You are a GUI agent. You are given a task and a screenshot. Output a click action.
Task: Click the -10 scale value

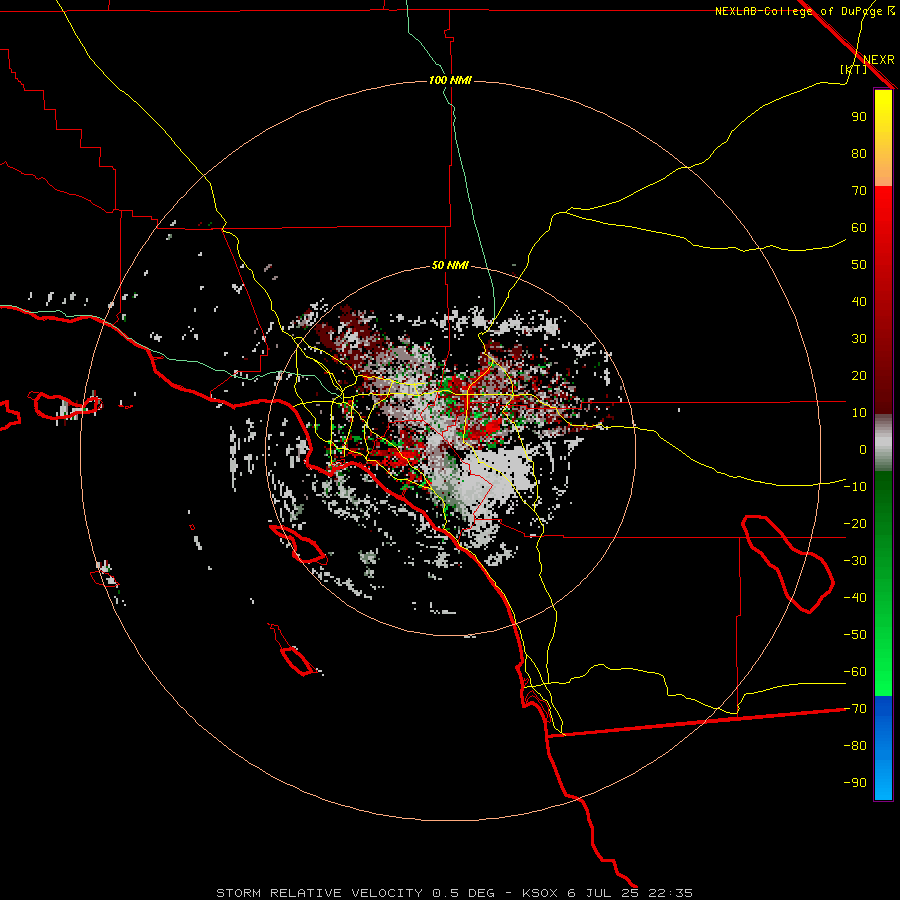coord(855,487)
